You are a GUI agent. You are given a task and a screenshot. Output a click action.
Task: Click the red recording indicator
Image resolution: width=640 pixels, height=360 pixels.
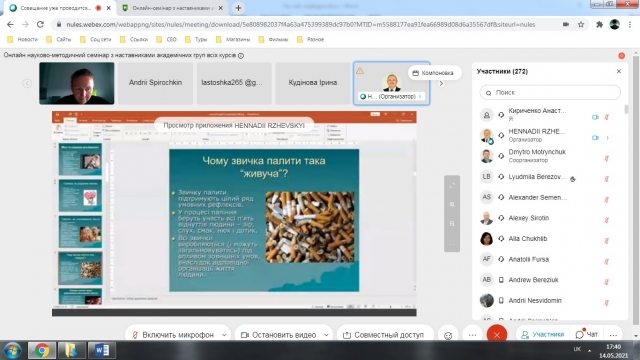[x=621, y=56]
